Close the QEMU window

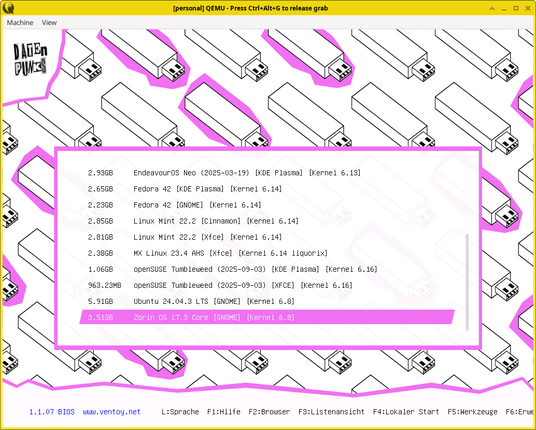tap(528, 8)
